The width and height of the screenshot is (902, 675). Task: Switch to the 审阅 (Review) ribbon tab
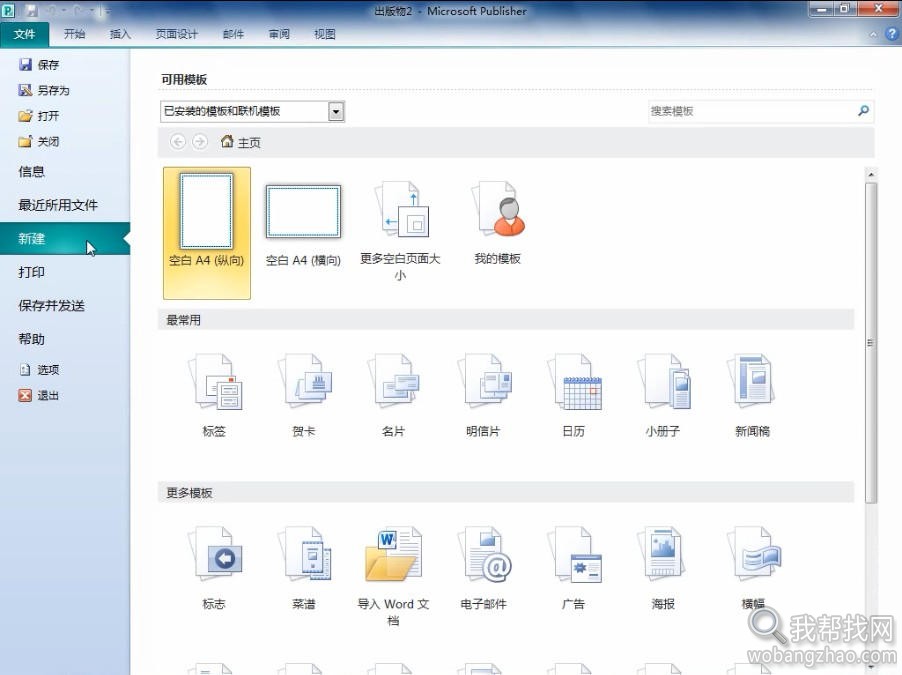(279, 34)
